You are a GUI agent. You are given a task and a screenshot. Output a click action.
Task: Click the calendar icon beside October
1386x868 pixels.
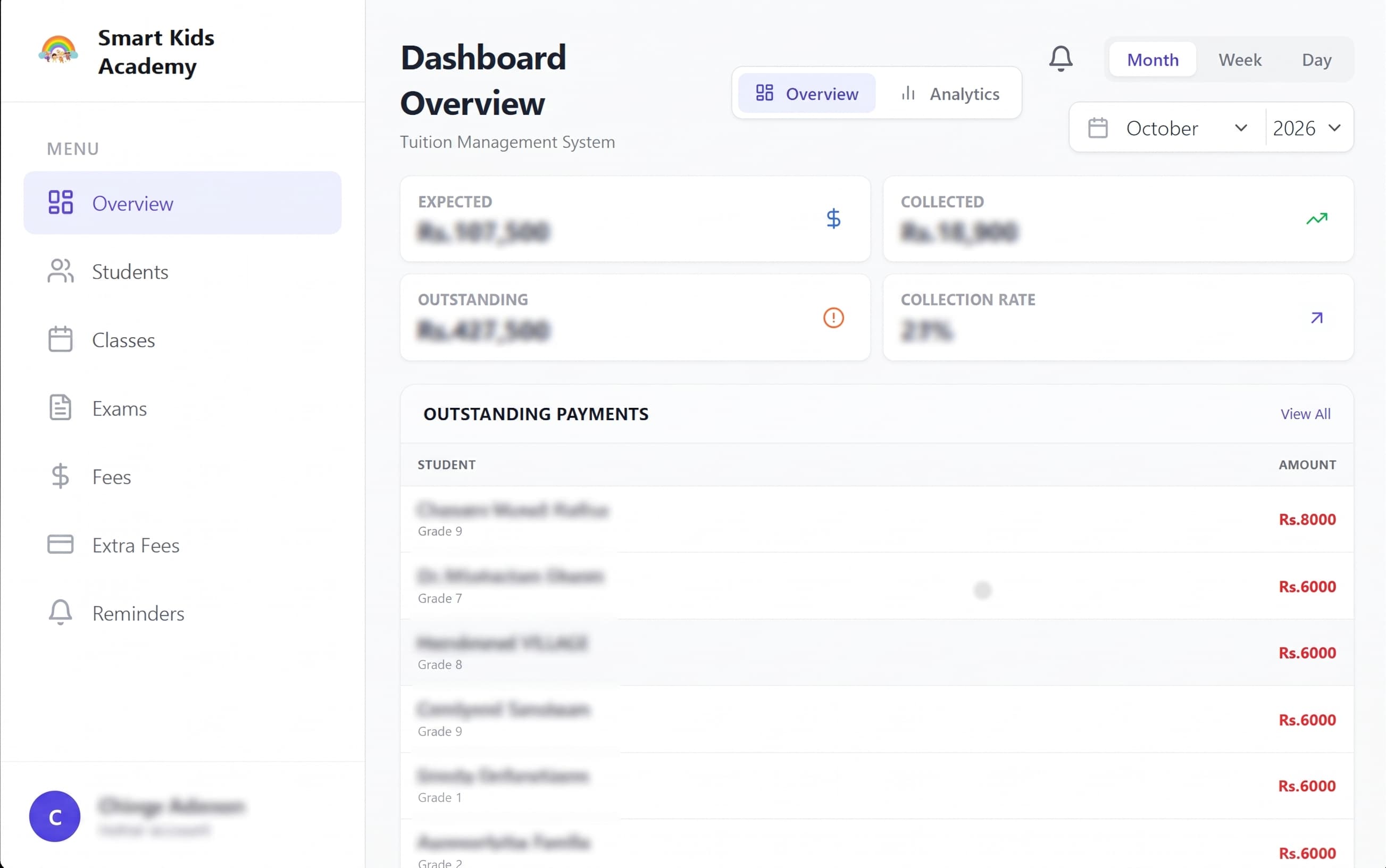point(1097,128)
